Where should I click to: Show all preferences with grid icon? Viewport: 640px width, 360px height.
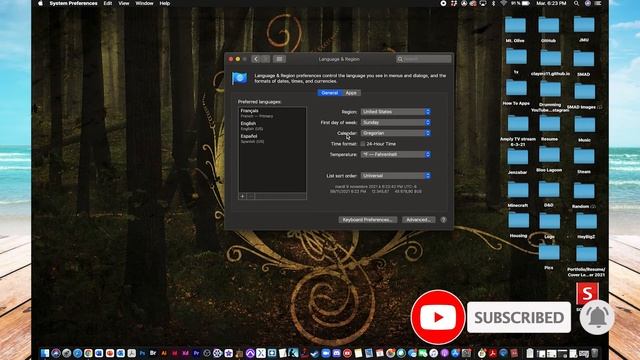pyautogui.click(x=280, y=59)
